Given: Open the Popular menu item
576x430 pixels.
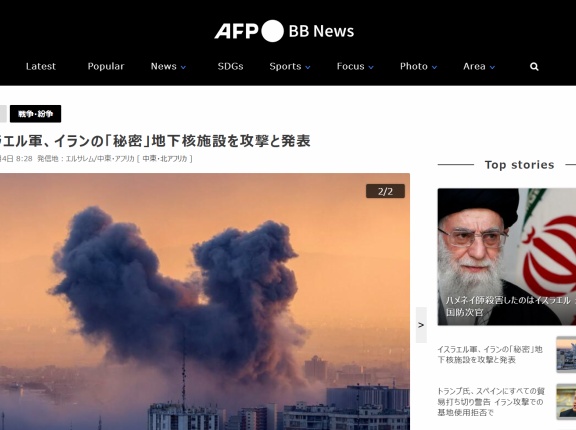Looking at the screenshot, I should (x=106, y=66).
